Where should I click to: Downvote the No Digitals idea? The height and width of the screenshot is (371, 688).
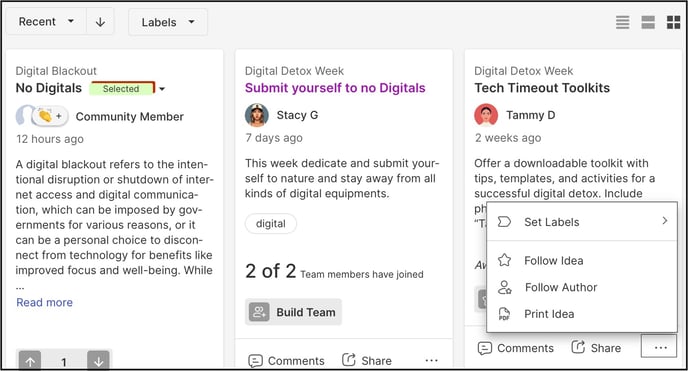[99, 361]
